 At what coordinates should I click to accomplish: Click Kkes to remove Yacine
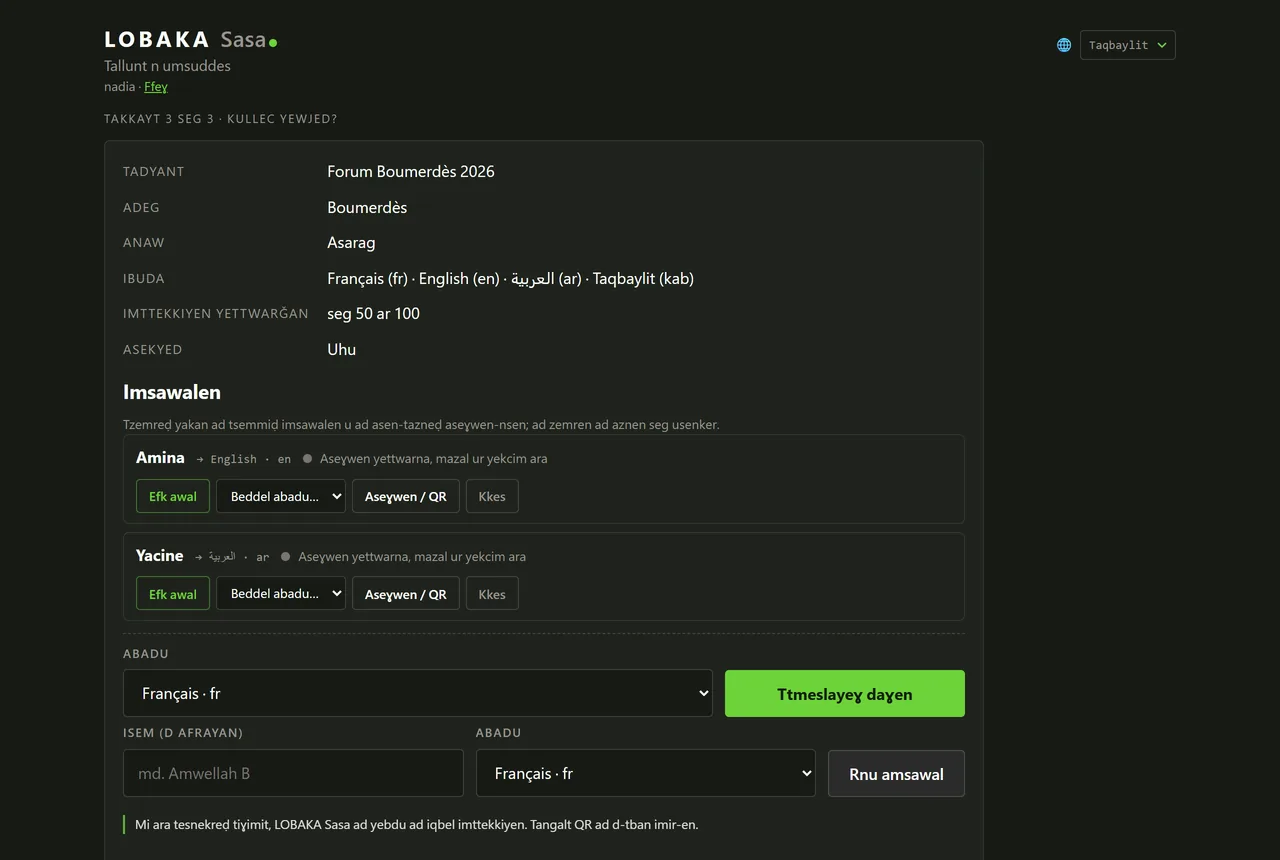click(x=492, y=594)
